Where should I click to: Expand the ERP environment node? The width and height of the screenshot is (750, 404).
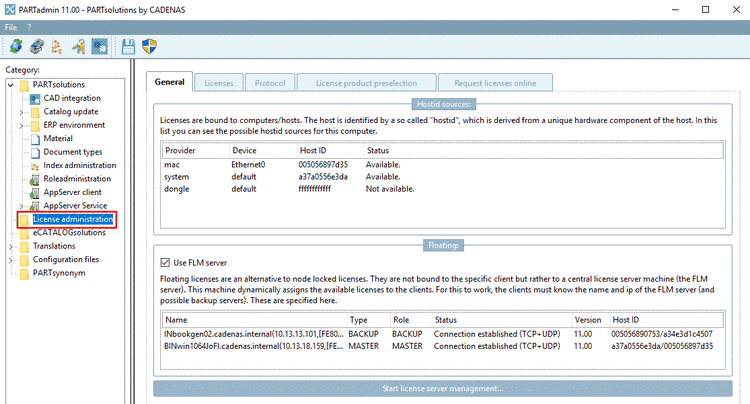[21, 126]
